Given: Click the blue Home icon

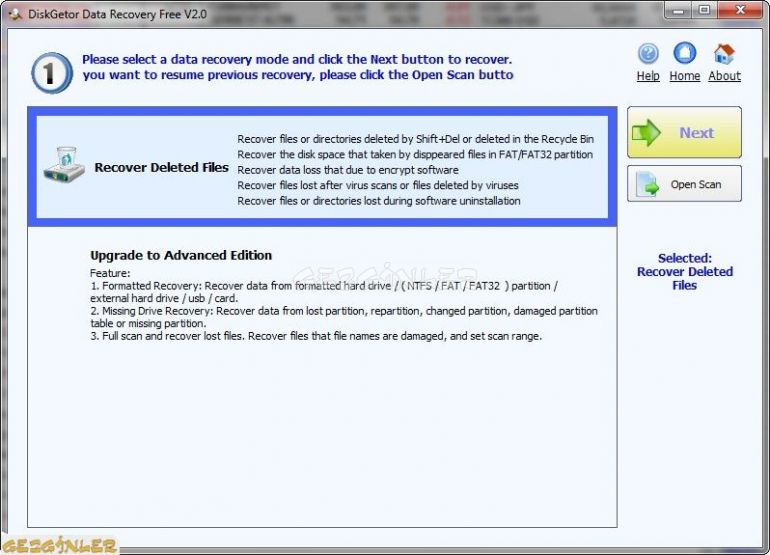Looking at the screenshot, I should point(685,53).
